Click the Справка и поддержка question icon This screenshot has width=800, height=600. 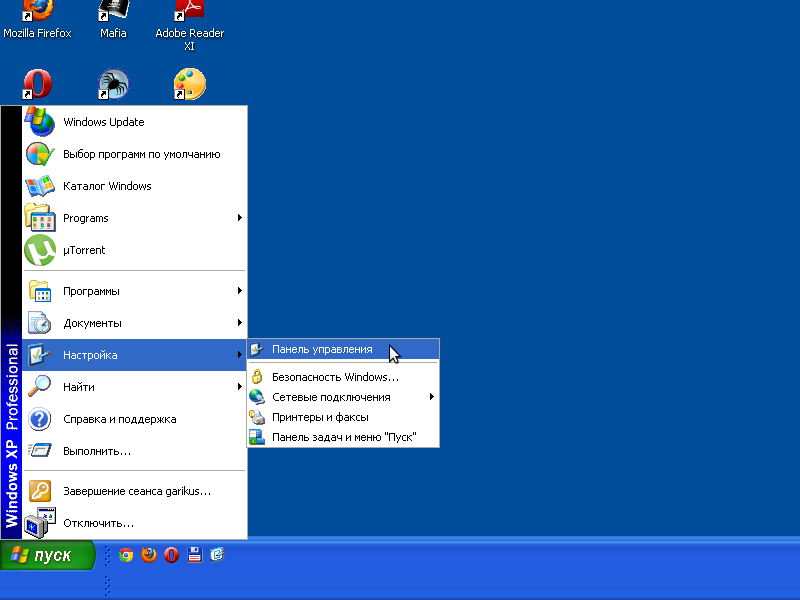pos(40,419)
